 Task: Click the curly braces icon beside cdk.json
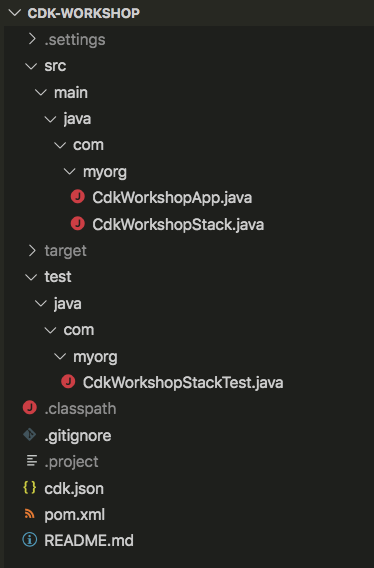(30, 488)
